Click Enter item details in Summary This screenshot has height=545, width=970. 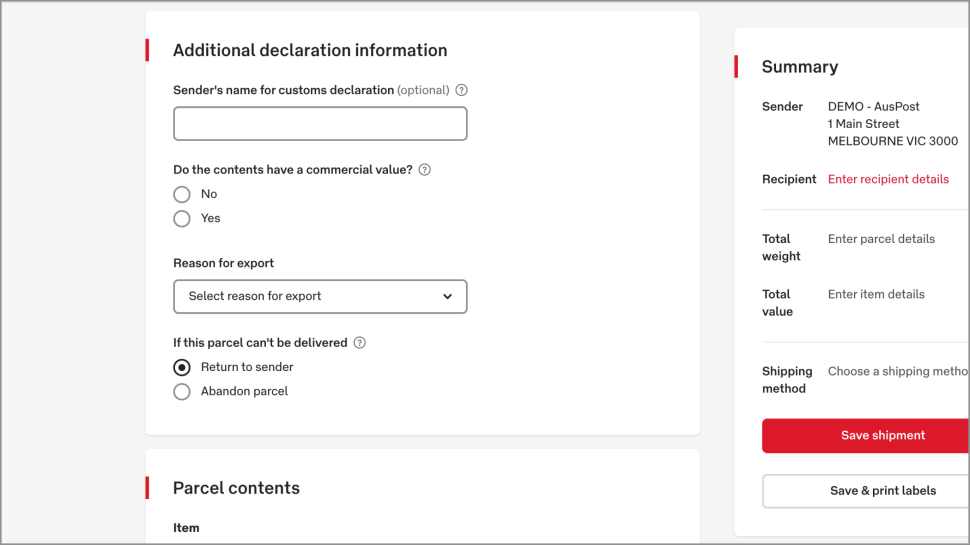pos(876,295)
